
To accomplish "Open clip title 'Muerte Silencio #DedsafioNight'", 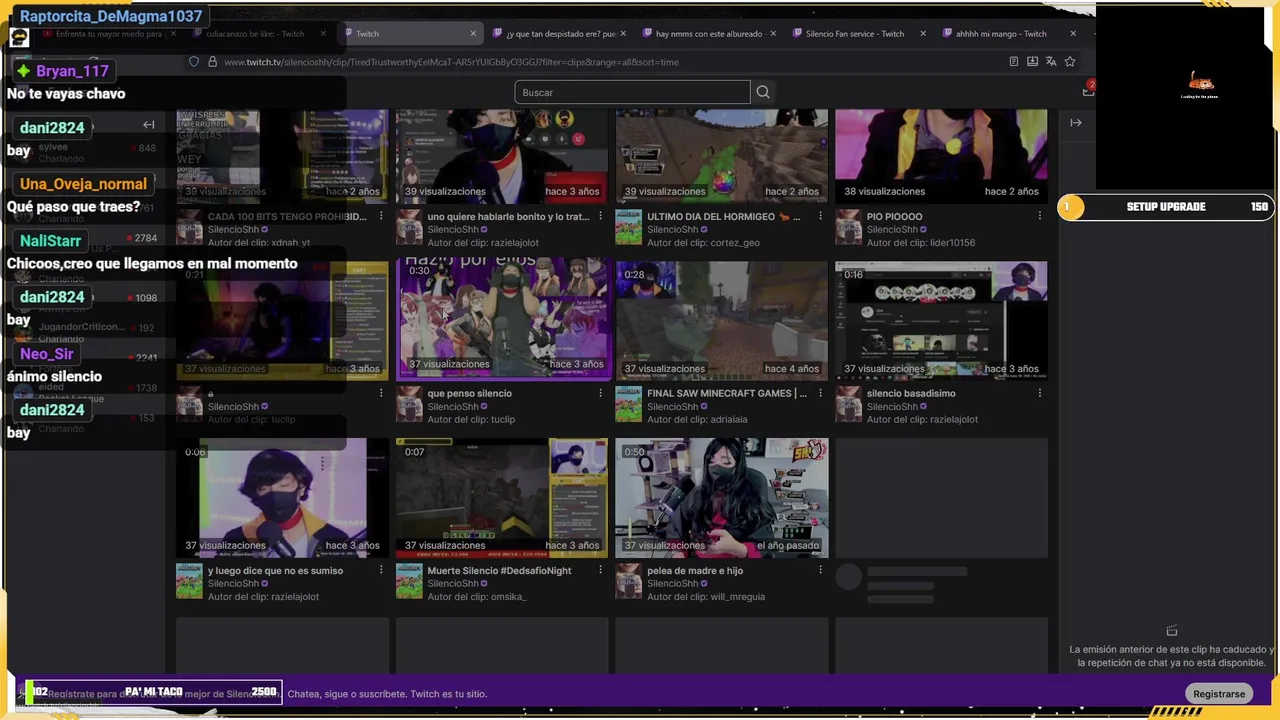I will point(499,571).
